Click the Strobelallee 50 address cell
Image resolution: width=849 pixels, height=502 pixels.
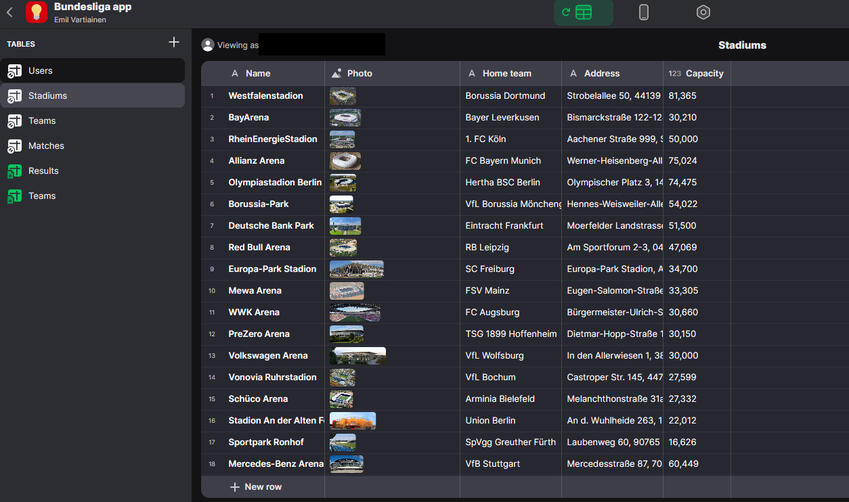pos(612,96)
